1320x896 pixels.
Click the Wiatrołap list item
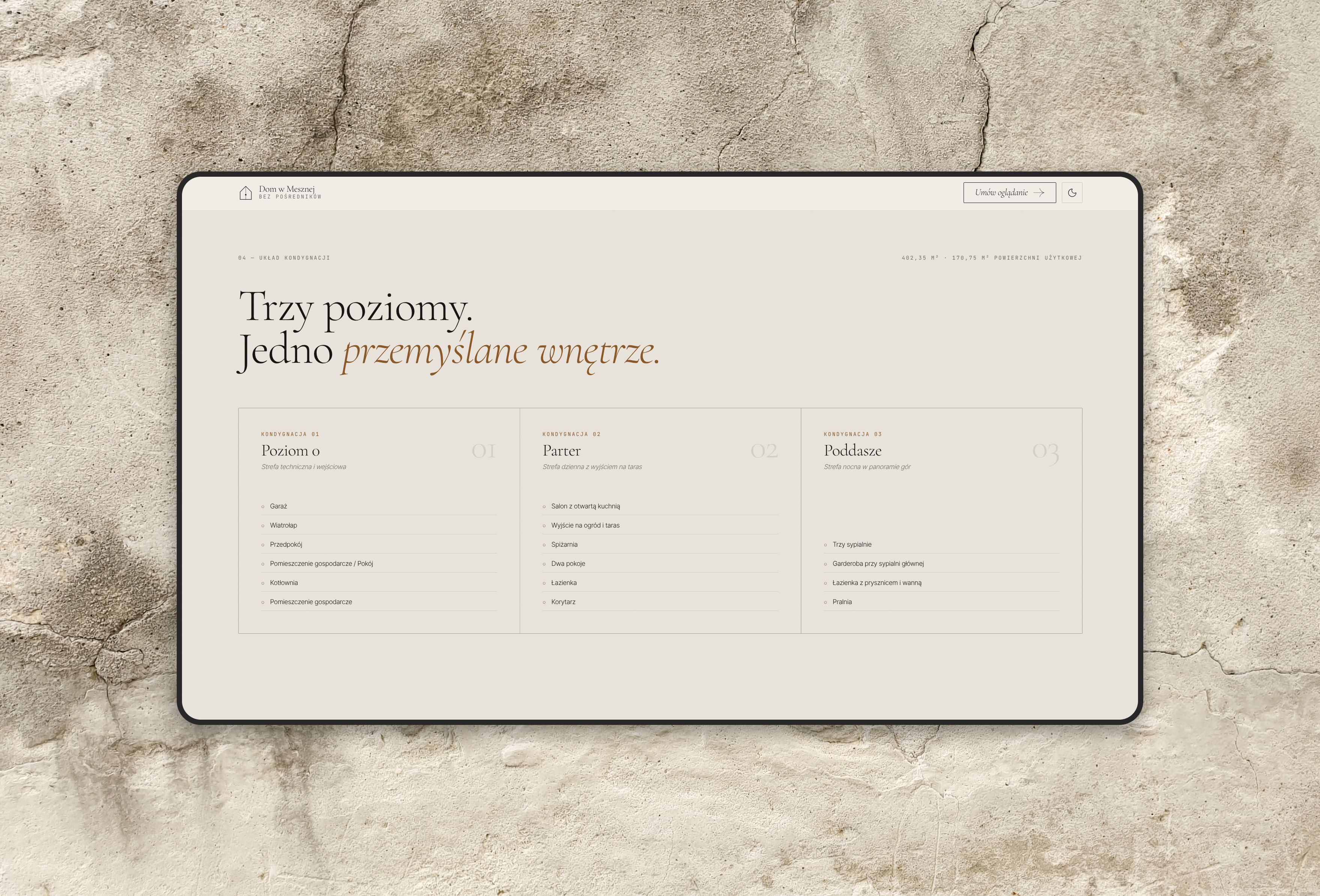[379, 525]
